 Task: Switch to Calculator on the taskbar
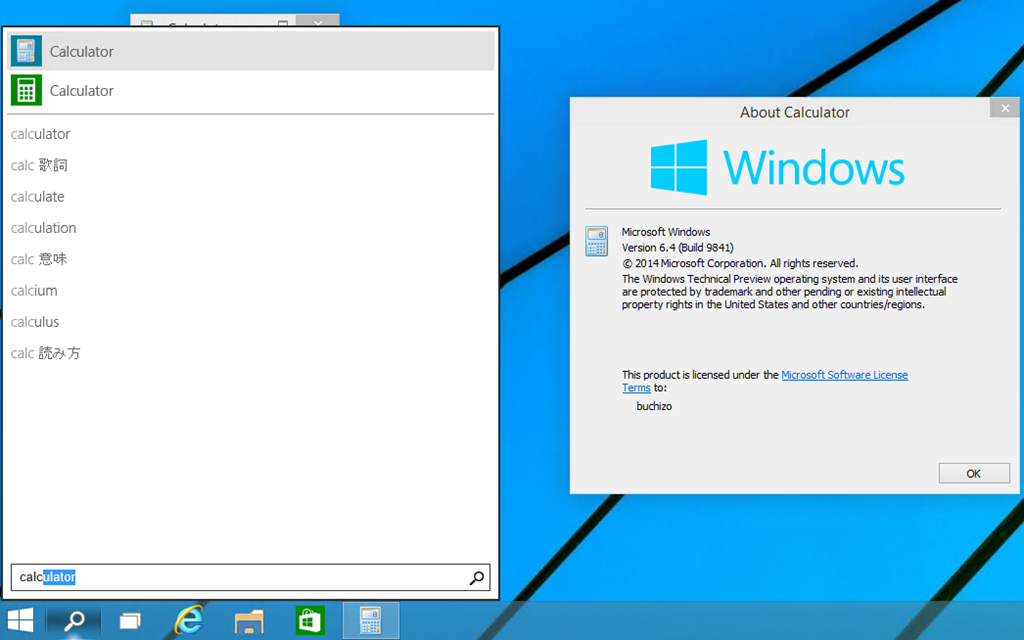(x=370, y=620)
